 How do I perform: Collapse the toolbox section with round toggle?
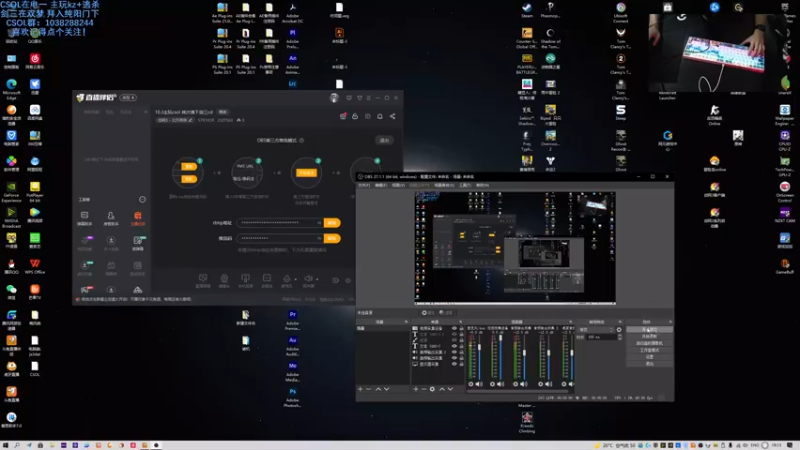[x=142, y=199]
